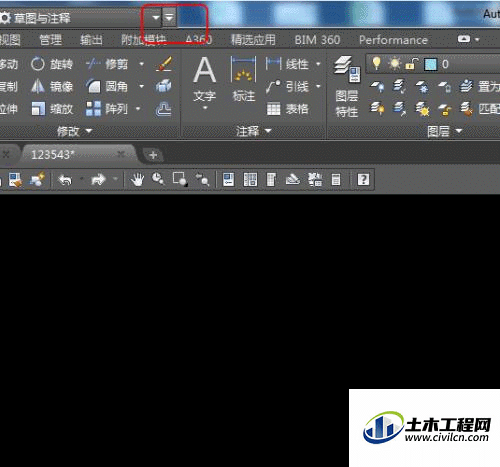The height and width of the screenshot is (467, 500).
Task: Click the layer Unlock open-padlock icon
Action: [x=445, y=109]
